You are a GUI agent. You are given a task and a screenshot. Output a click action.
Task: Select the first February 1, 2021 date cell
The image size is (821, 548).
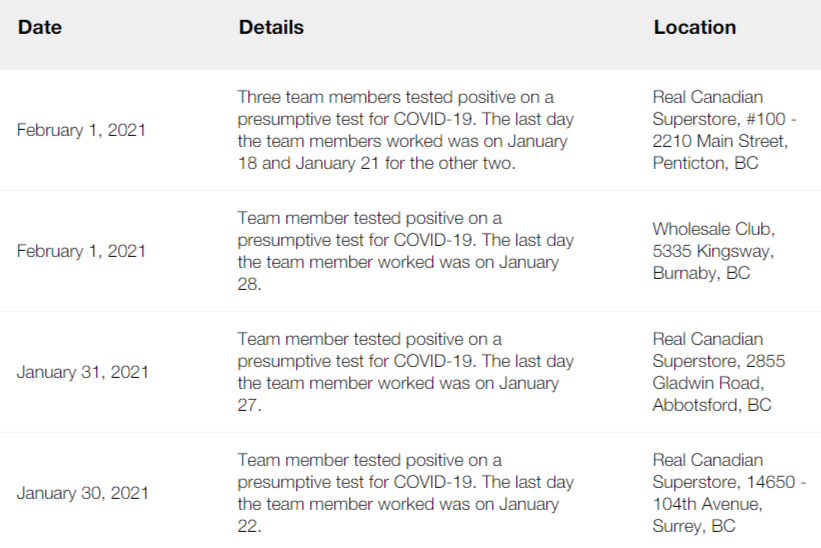click(81, 130)
